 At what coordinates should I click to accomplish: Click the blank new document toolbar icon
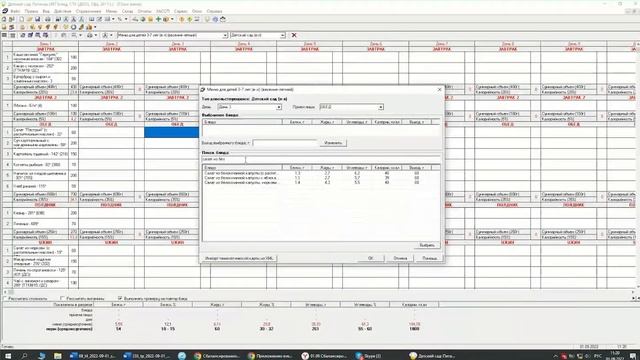tap(22, 19)
